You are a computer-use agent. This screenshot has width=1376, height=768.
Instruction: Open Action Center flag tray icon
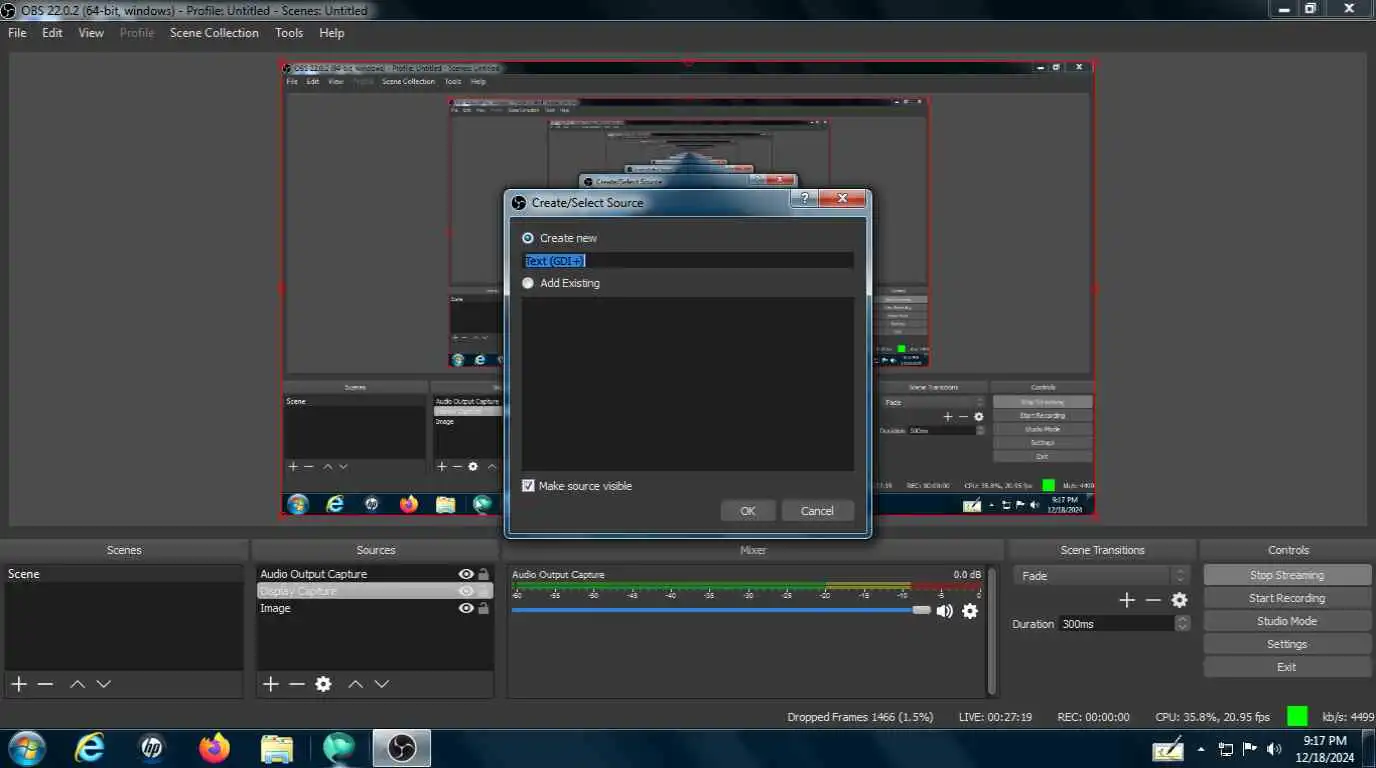tap(1250, 748)
